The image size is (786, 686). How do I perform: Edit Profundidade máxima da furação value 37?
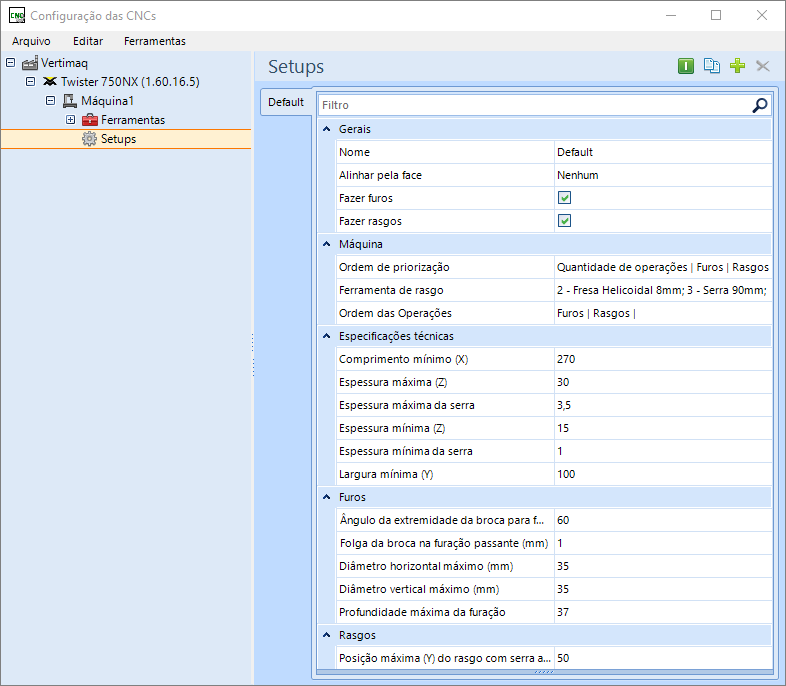pos(663,612)
